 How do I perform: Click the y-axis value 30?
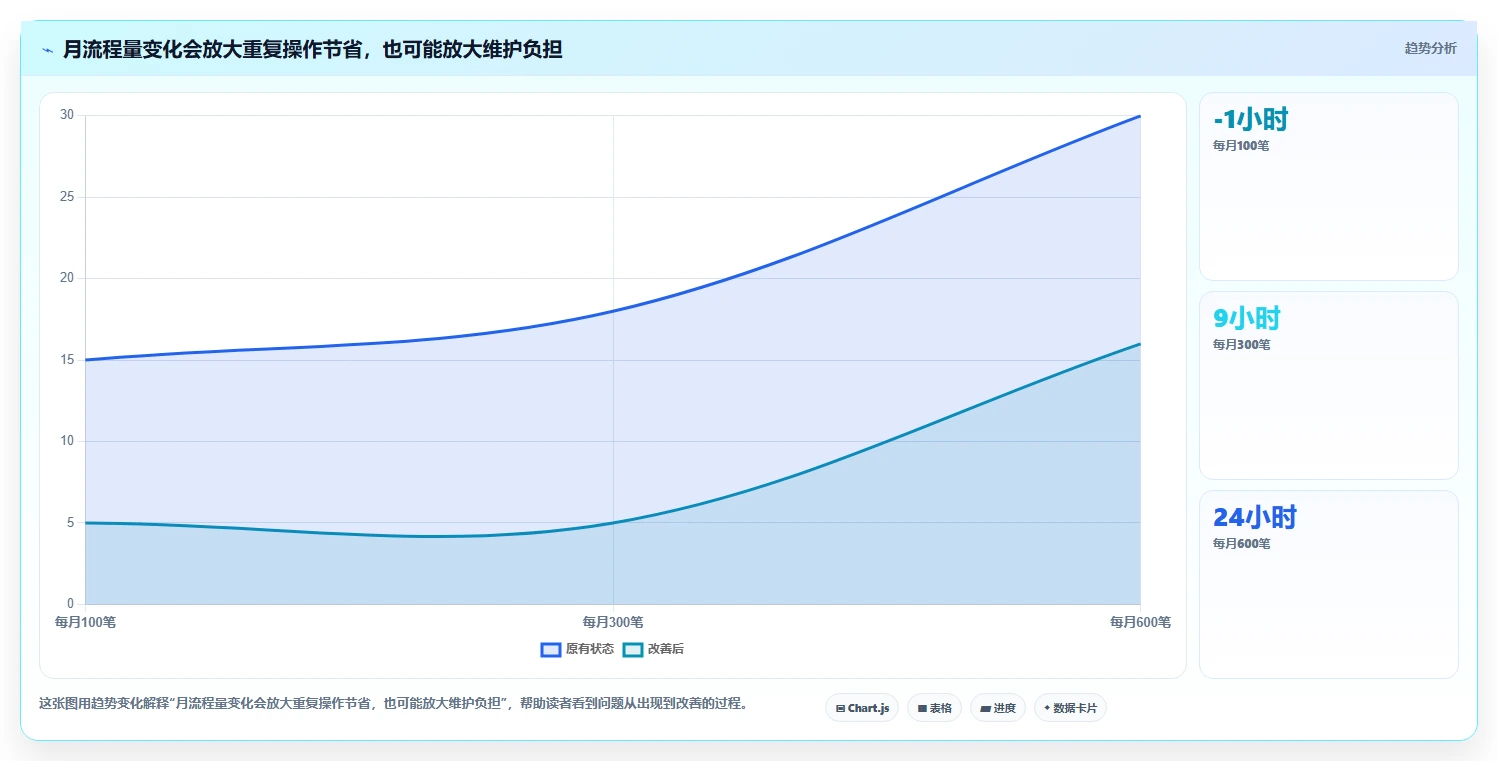tap(67, 115)
